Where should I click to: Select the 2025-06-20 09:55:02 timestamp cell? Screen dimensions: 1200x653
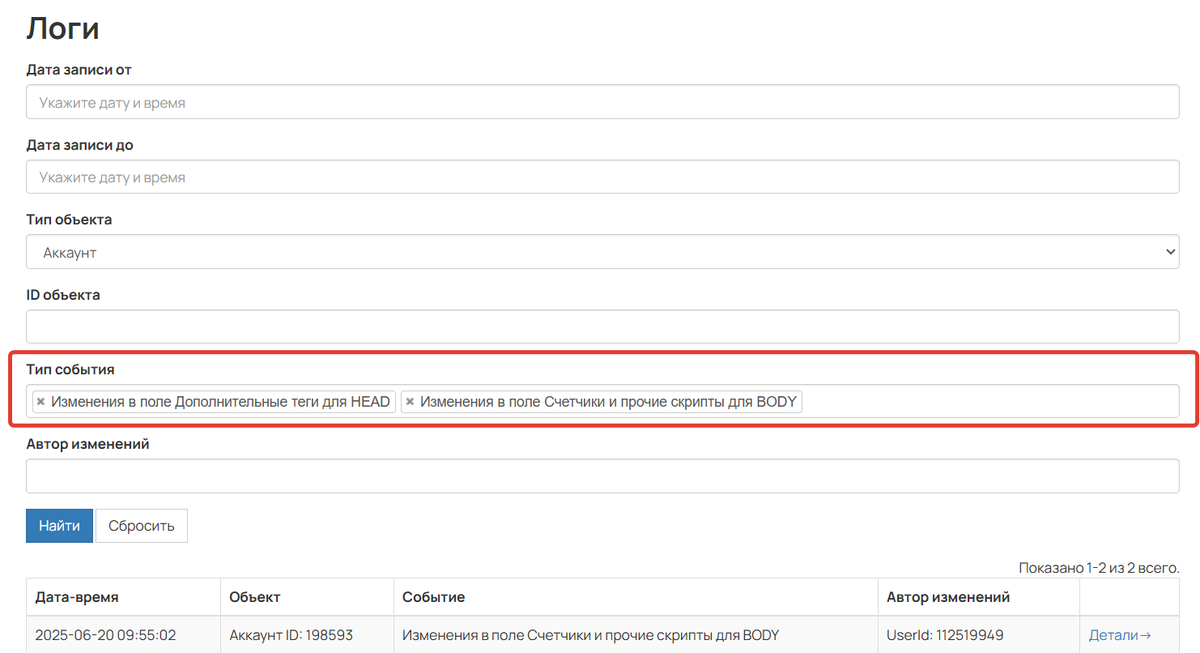pyautogui.click(x=105, y=635)
